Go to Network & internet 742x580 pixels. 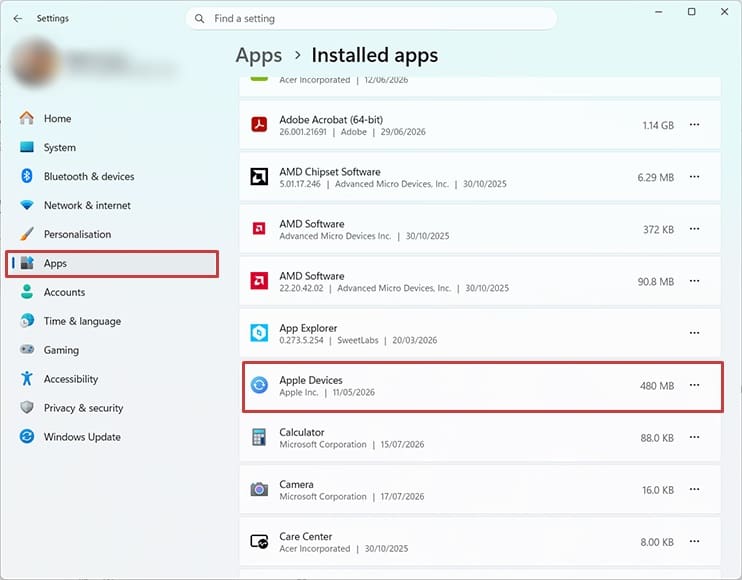click(x=112, y=205)
